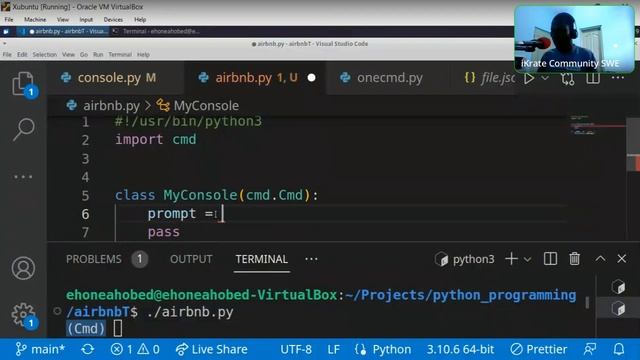Change the LF end of line sequence
Image resolution: width=640 pixels, height=360 pixels.
point(333,349)
